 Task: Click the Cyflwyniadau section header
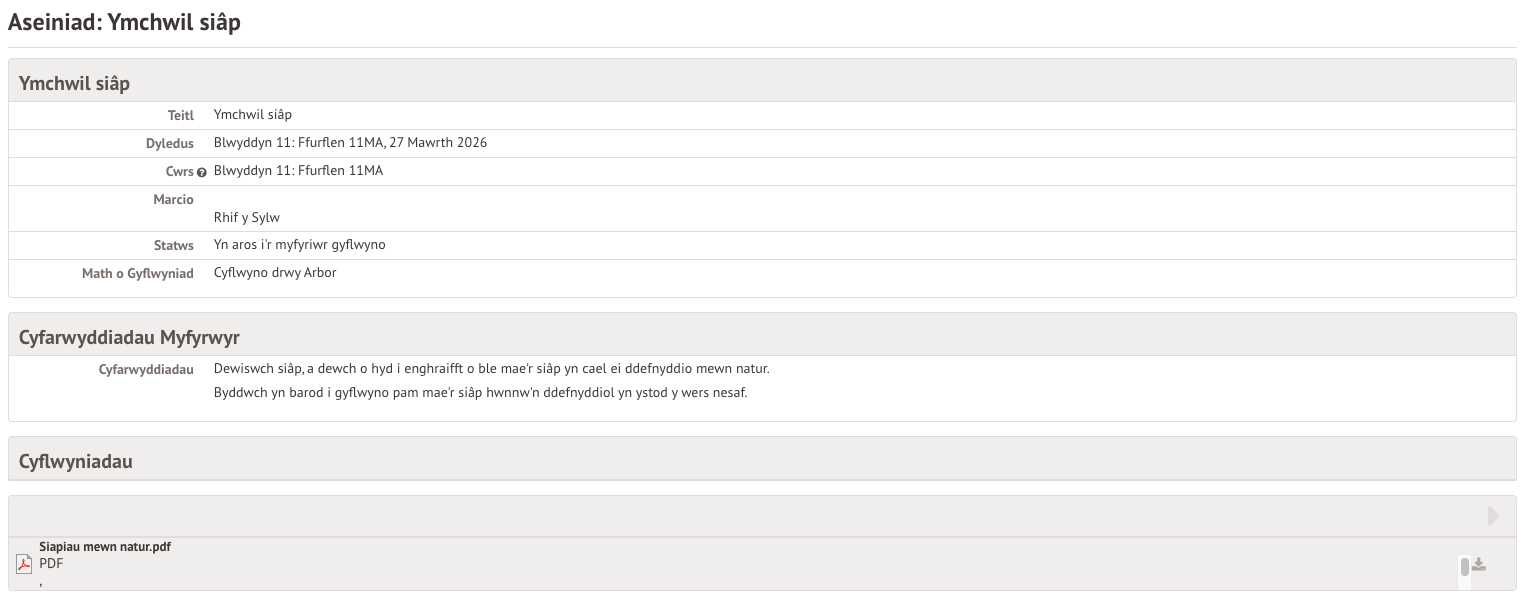point(76,461)
